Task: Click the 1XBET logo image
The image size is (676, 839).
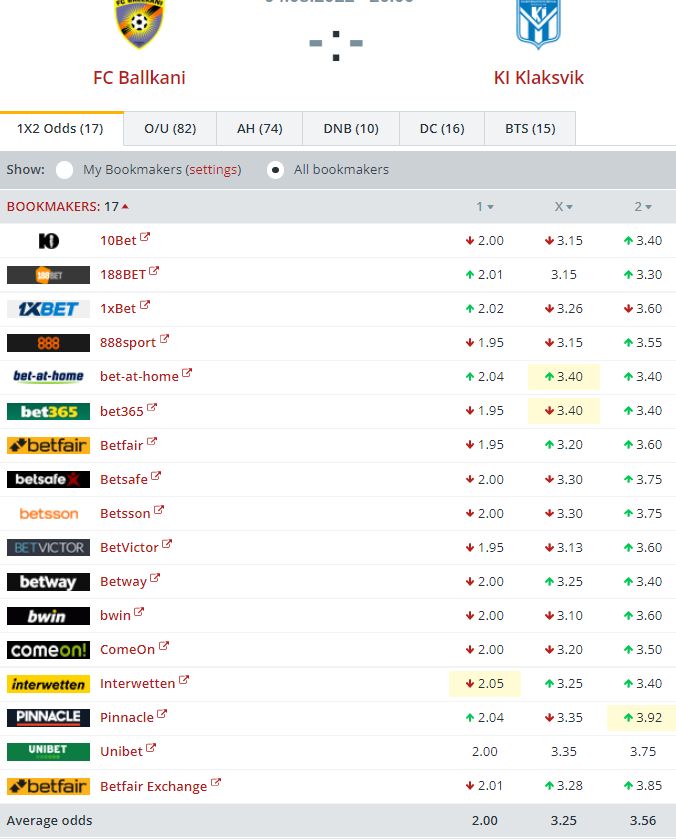Action: point(48,309)
